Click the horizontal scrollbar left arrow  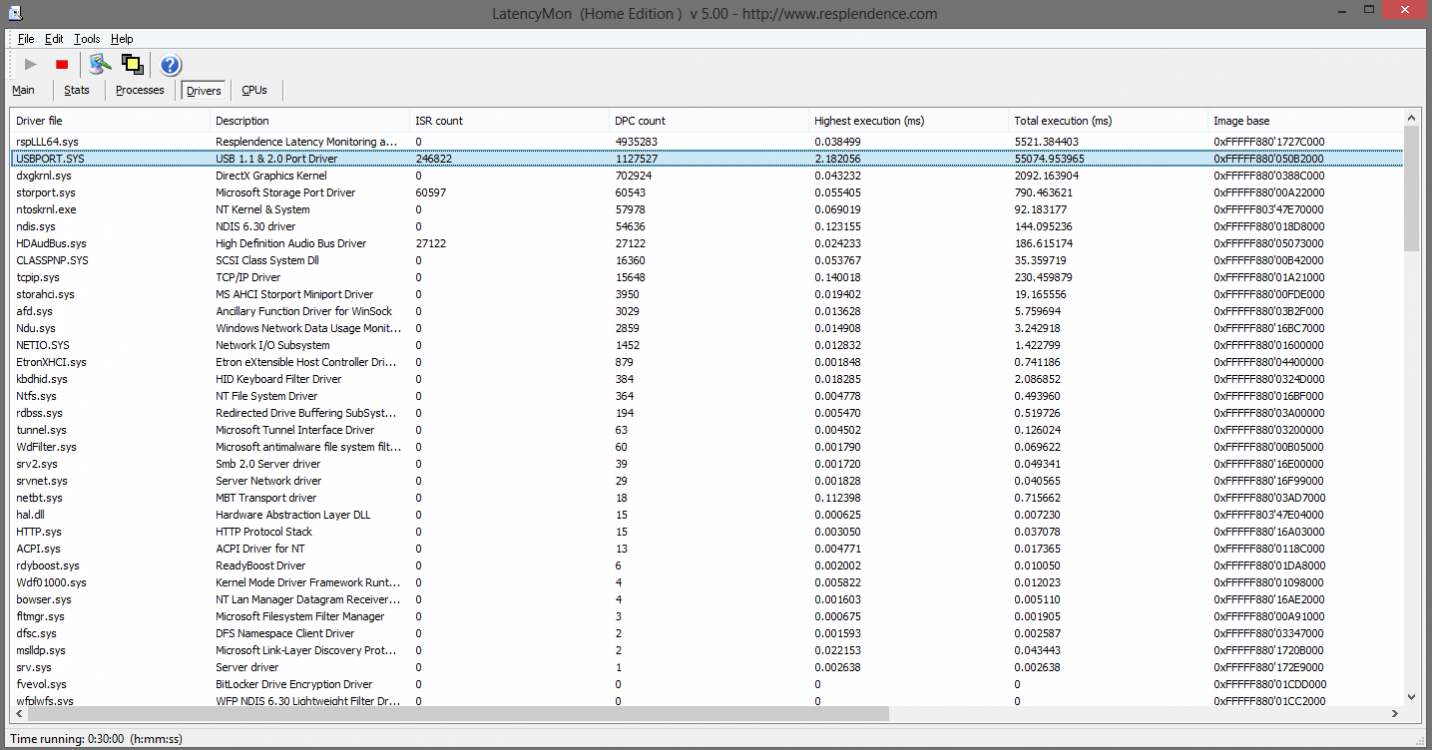click(20, 714)
